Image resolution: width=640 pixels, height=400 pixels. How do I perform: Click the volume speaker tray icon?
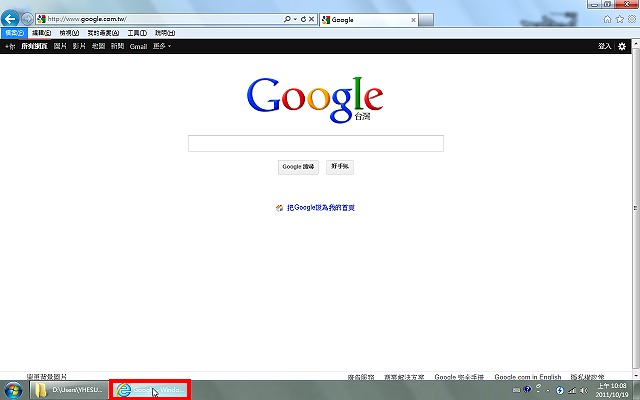tap(584, 391)
